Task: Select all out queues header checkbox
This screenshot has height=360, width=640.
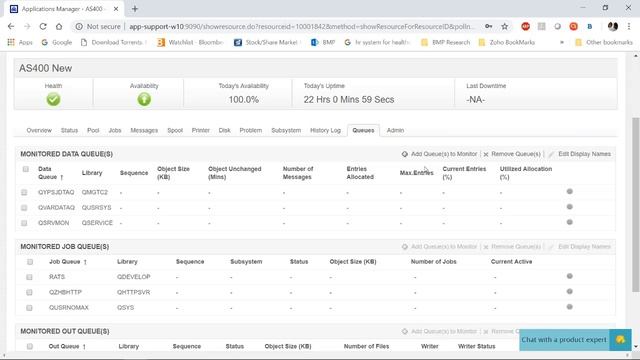Action: point(30,347)
